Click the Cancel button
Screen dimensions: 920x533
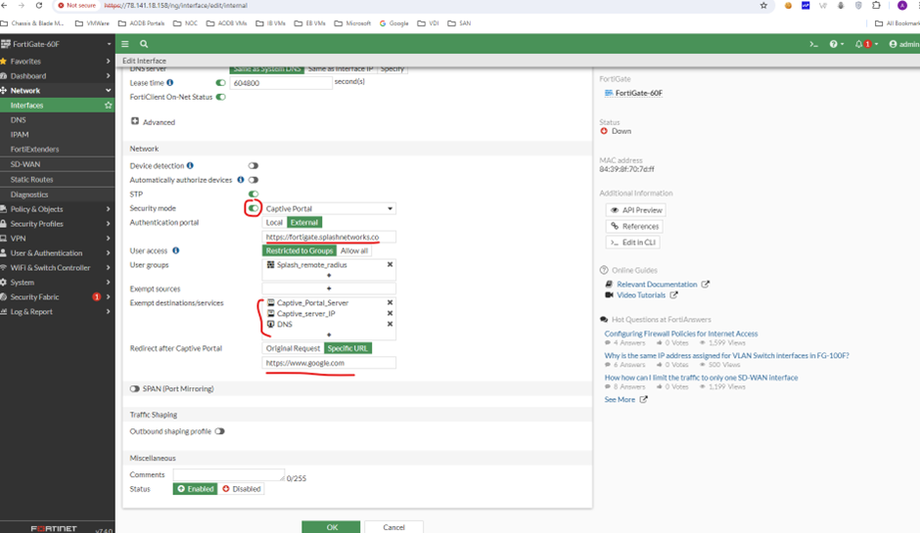pyautogui.click(x=394, y=527)
